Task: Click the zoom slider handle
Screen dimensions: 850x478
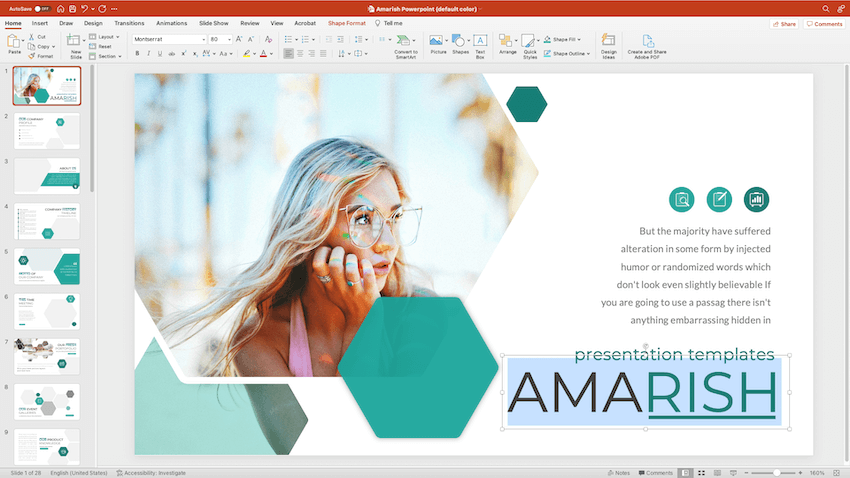Action: (776, 473)
